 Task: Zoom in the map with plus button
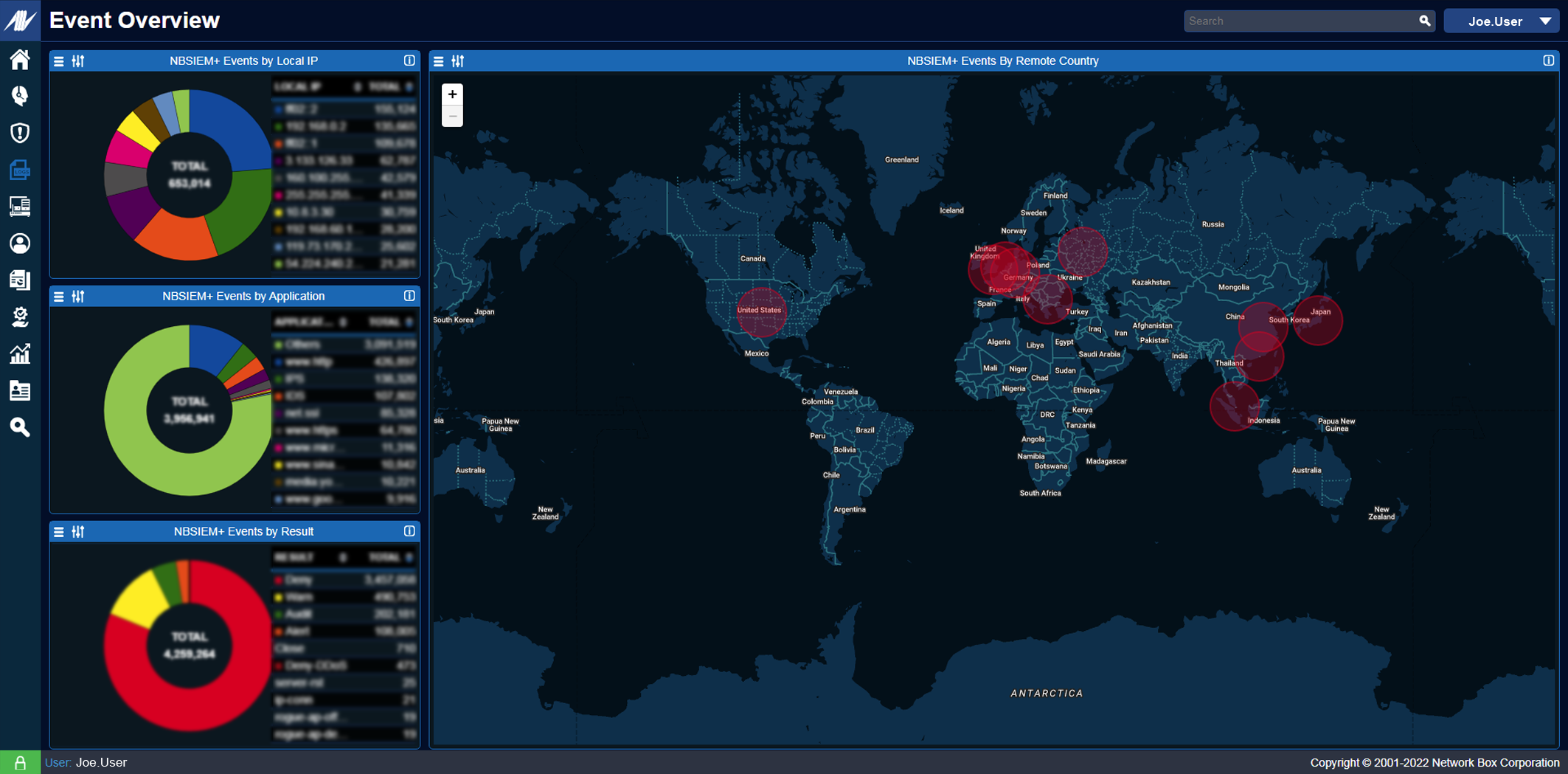point(452,94)
